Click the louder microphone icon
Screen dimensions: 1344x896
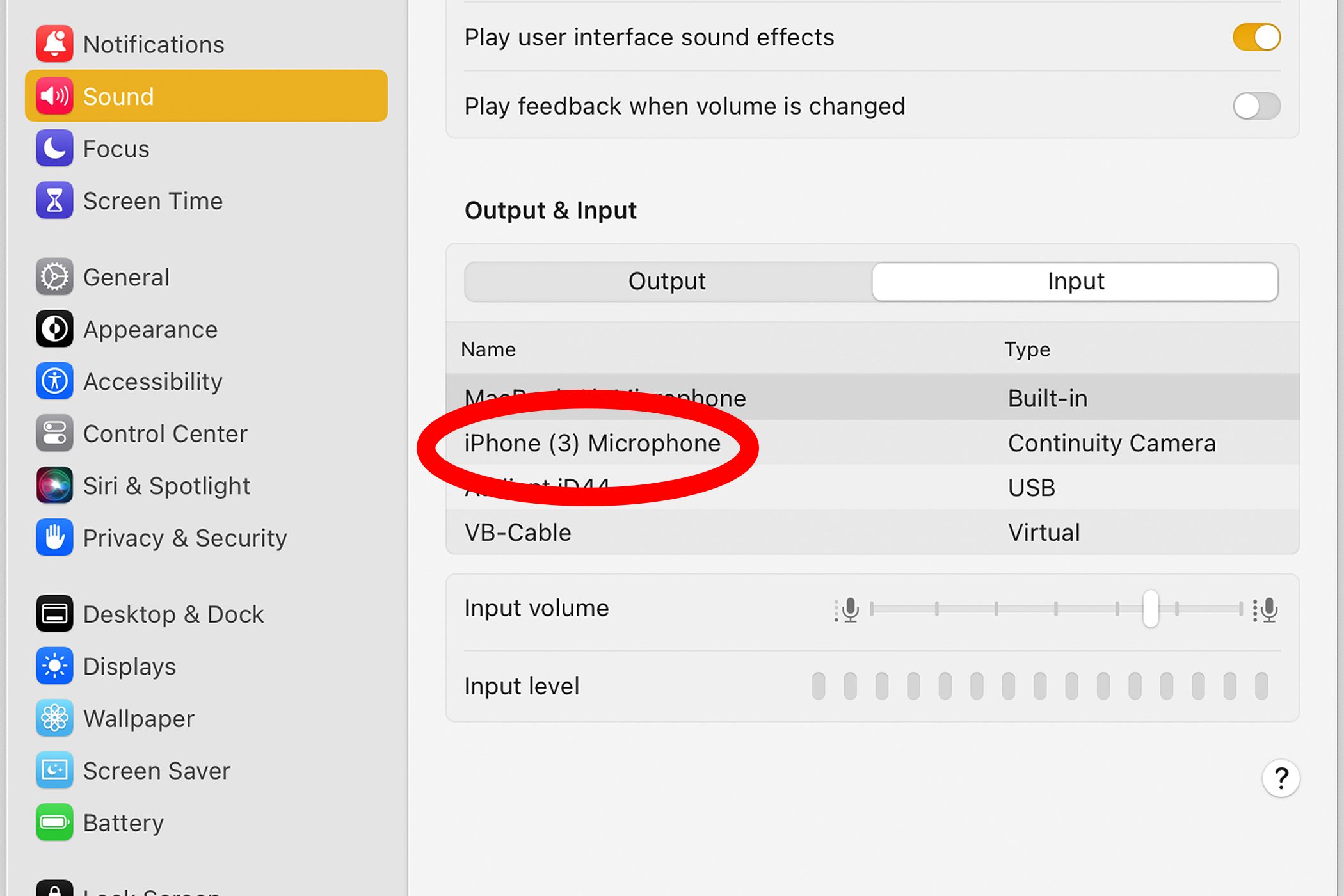[1267, 609]
